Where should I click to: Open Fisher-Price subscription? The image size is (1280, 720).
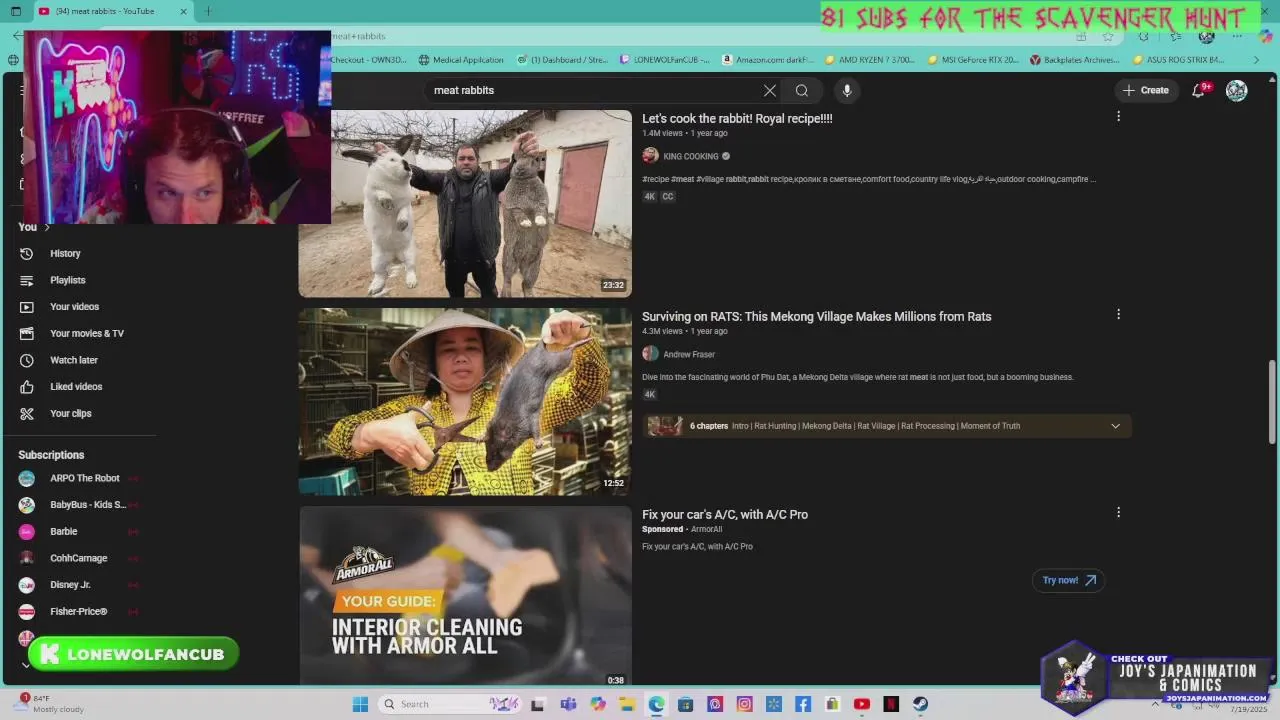pos(78,611)
